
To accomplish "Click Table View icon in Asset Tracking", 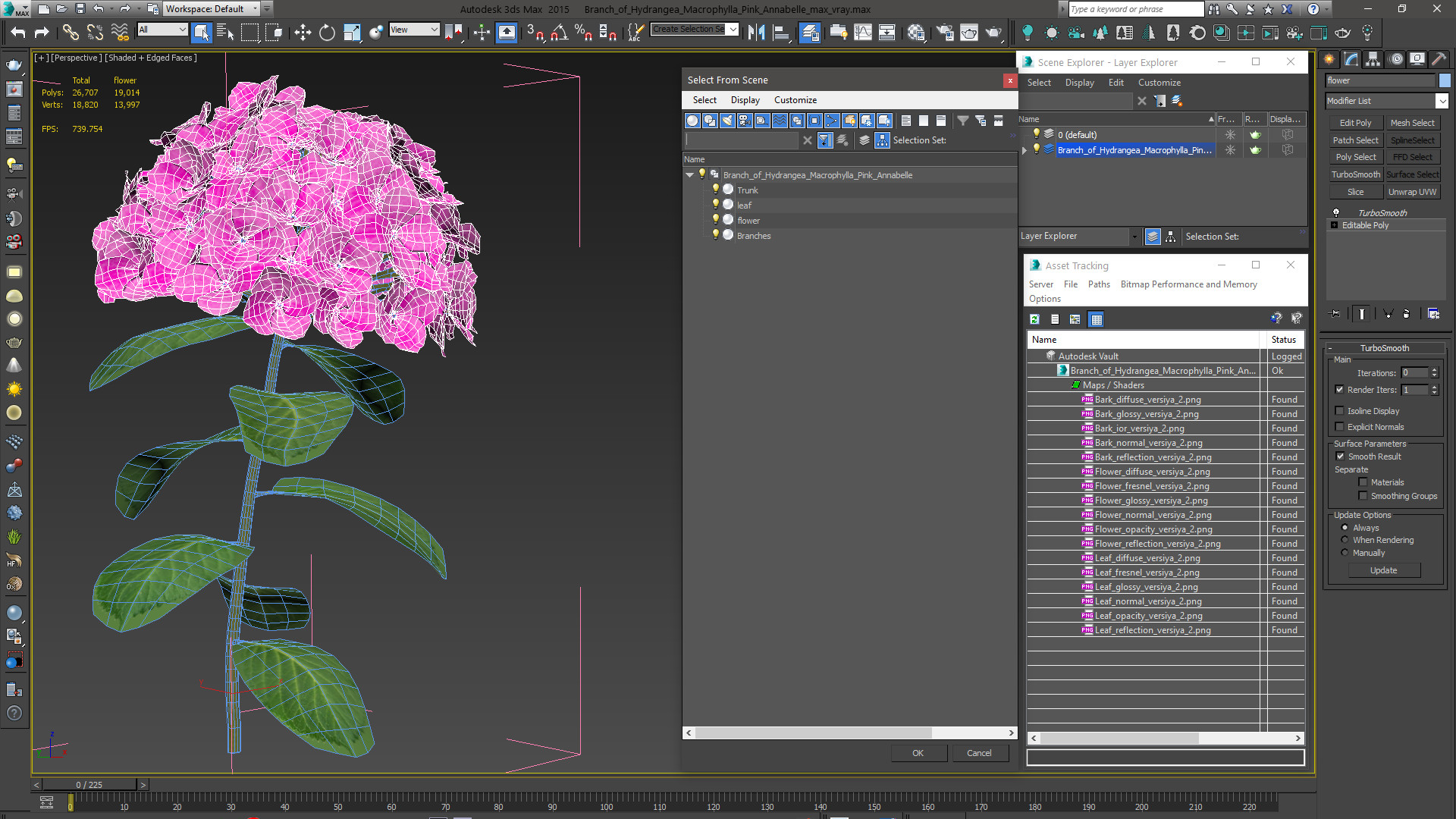I will pyautogui.click(x=1096, y=319).
